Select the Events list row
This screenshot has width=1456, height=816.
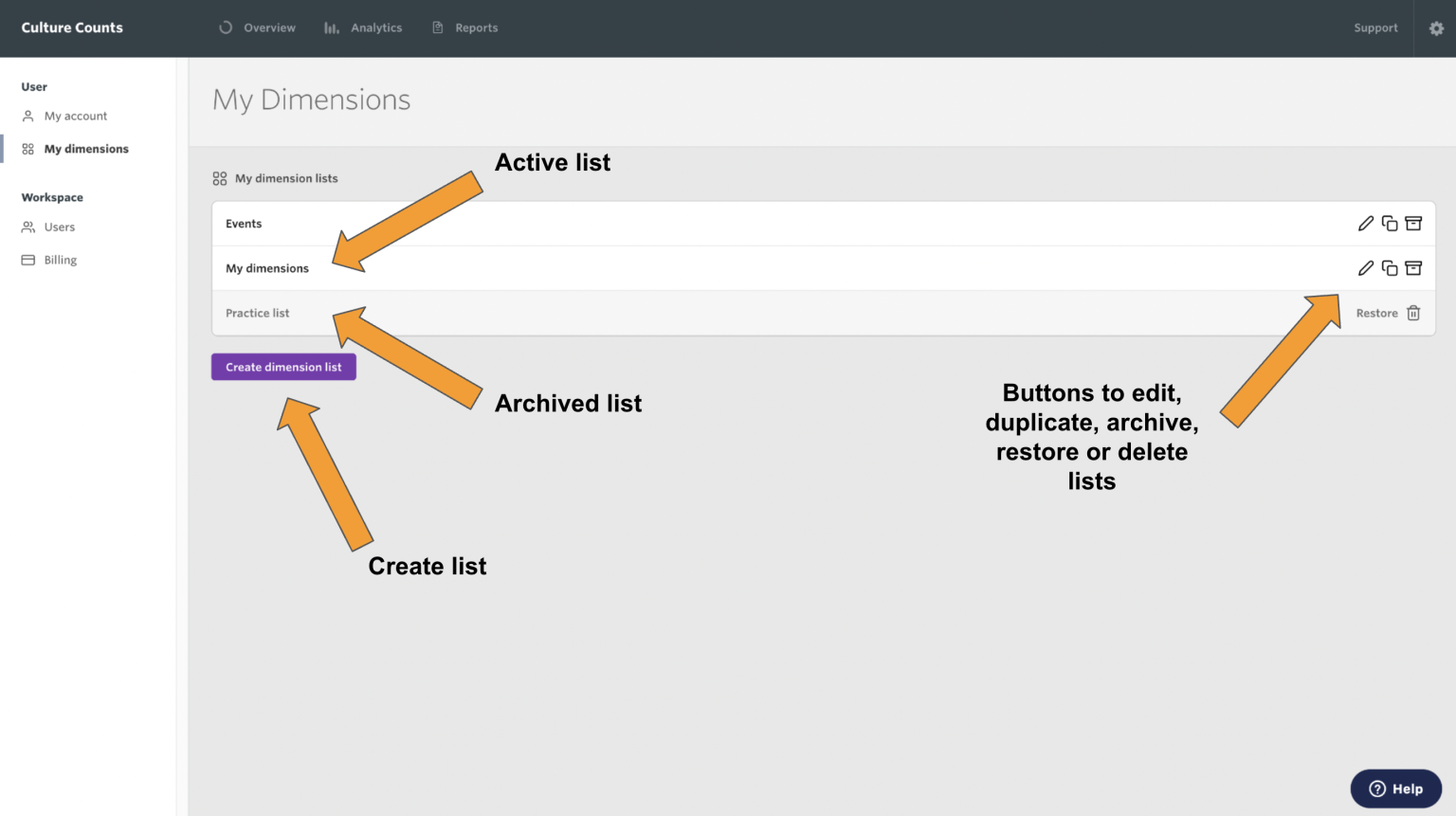(664, 223)
